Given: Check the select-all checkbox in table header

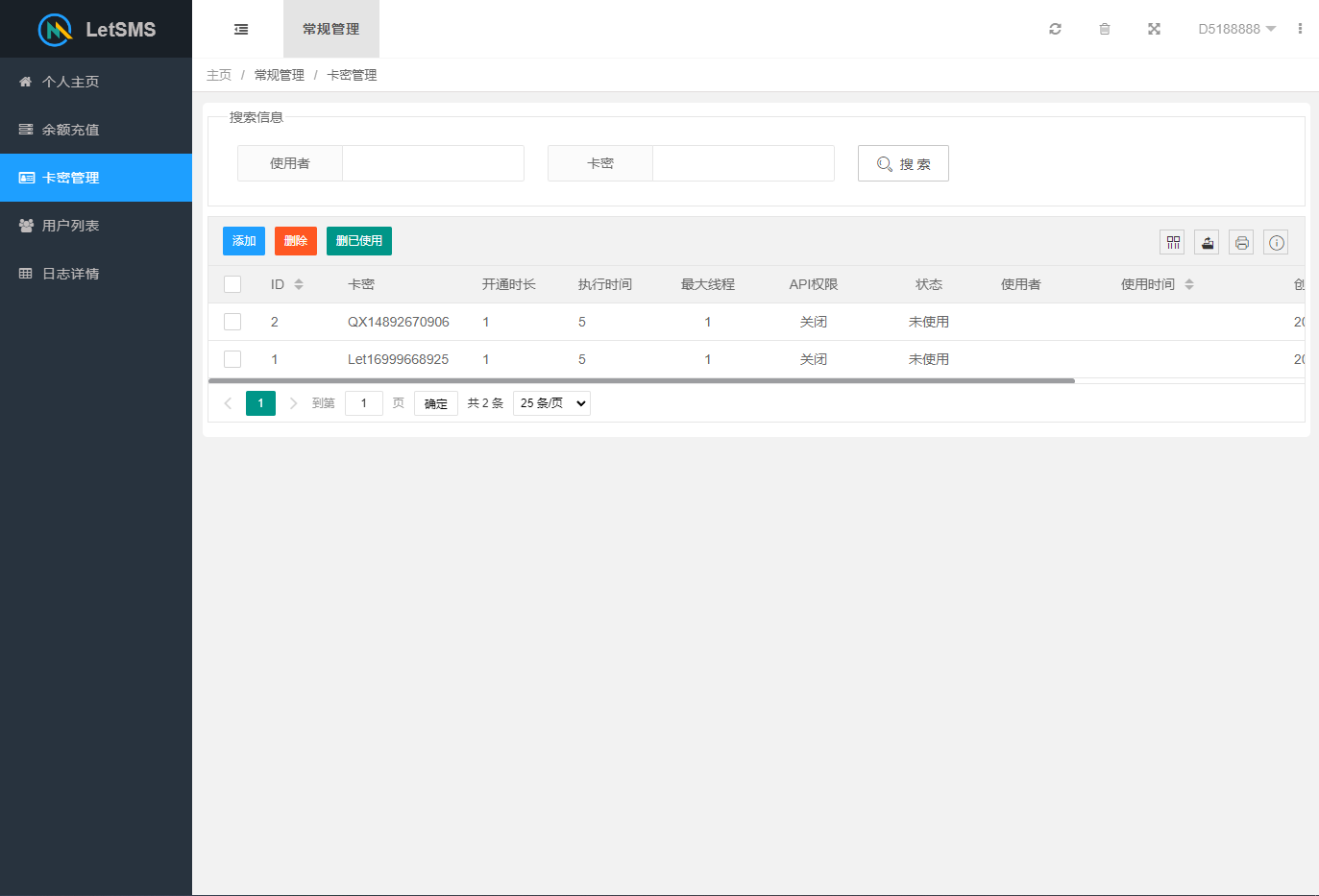Looking at the screenshot, I should [232, 283].
